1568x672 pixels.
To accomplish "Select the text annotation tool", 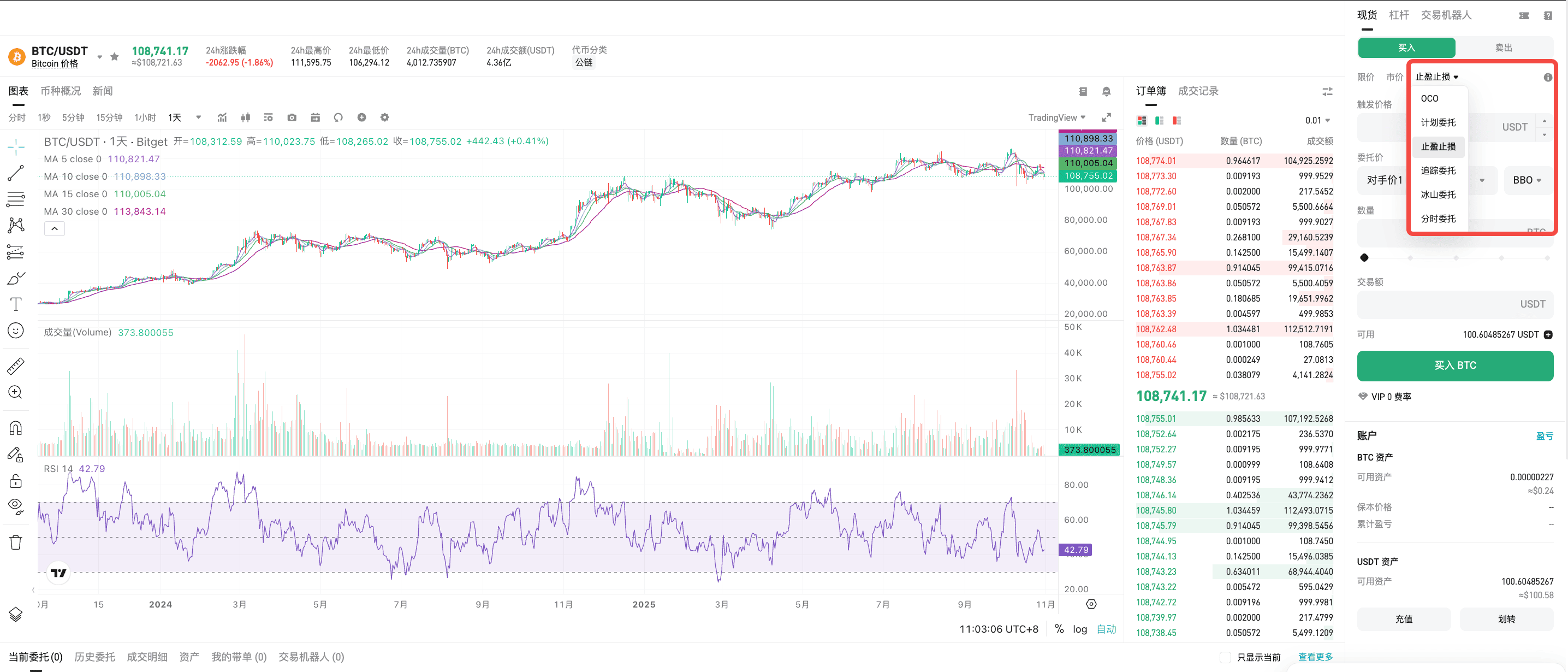I will [x=16, y=304].
